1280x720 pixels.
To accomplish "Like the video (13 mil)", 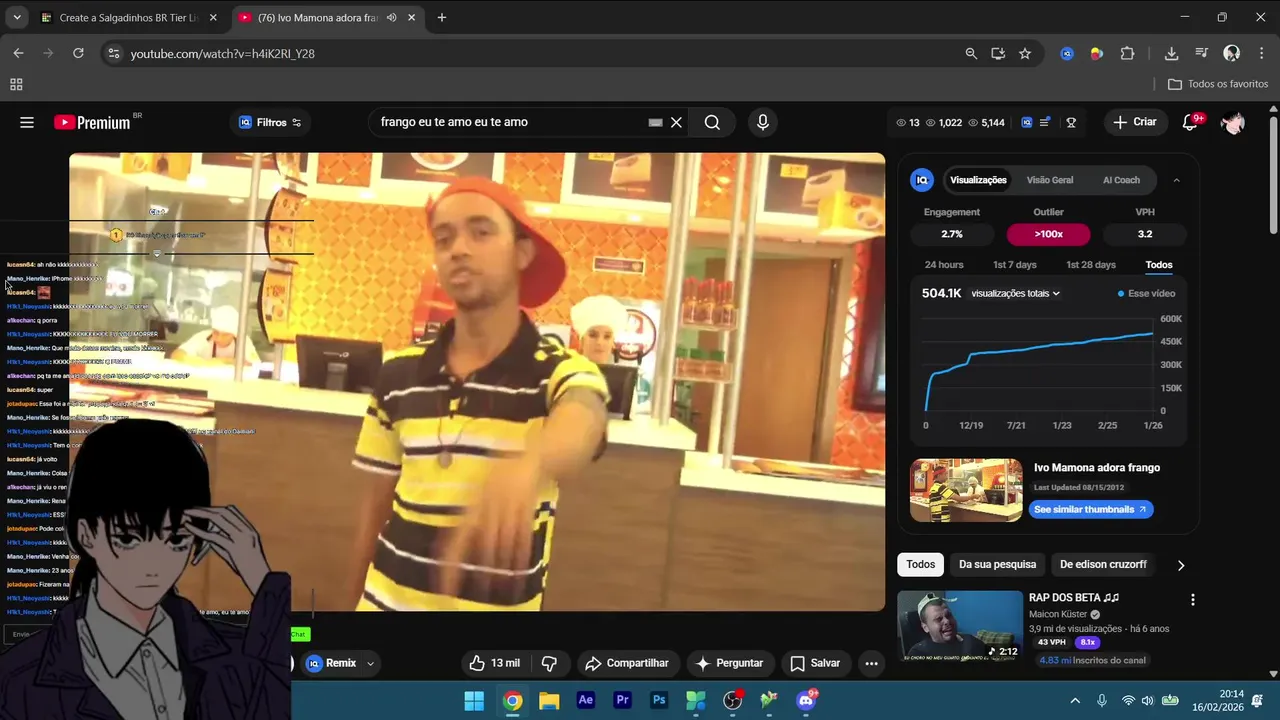I will click(x=495, y=663).
